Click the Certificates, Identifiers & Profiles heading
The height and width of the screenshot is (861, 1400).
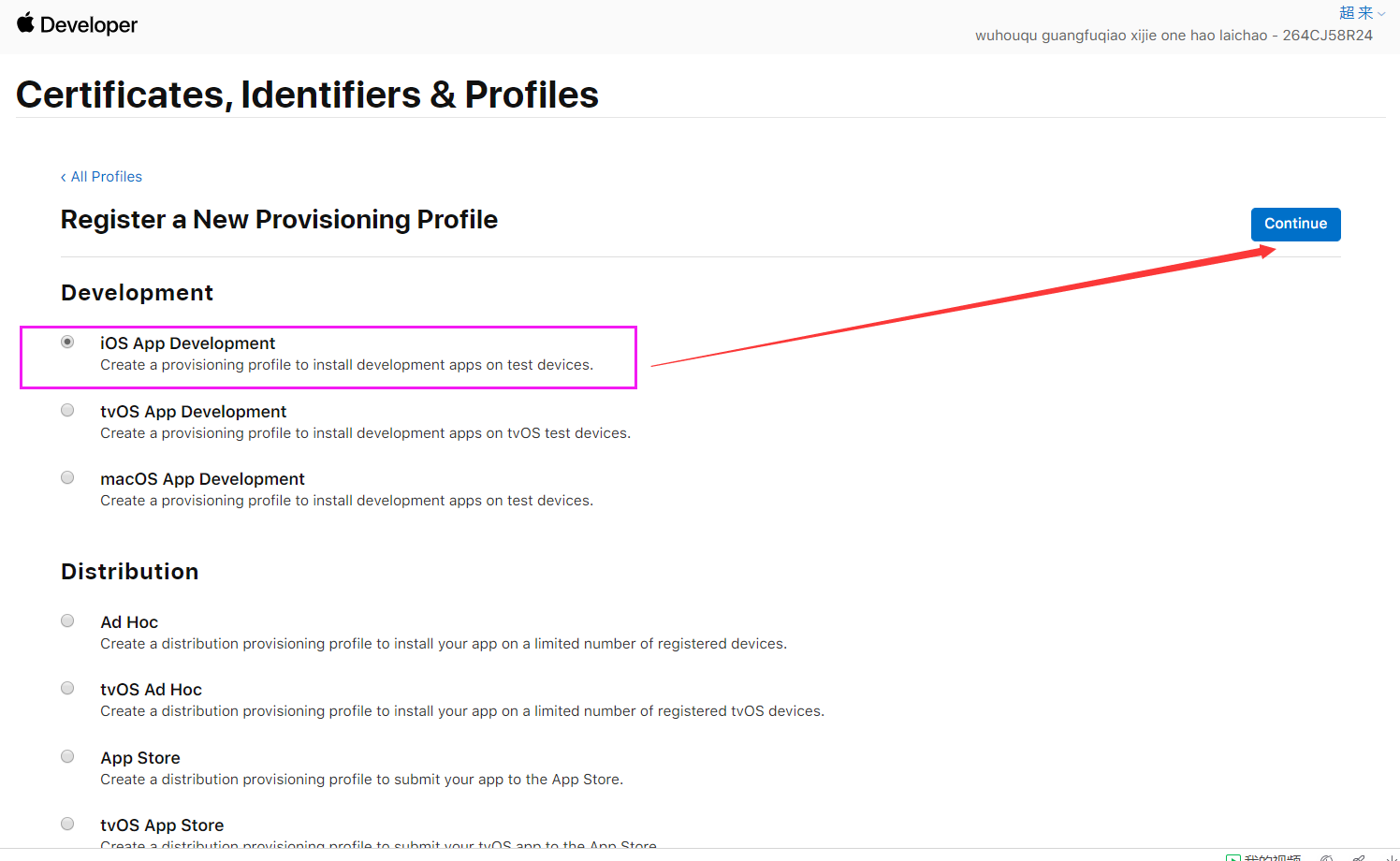(x=307, y=95)
